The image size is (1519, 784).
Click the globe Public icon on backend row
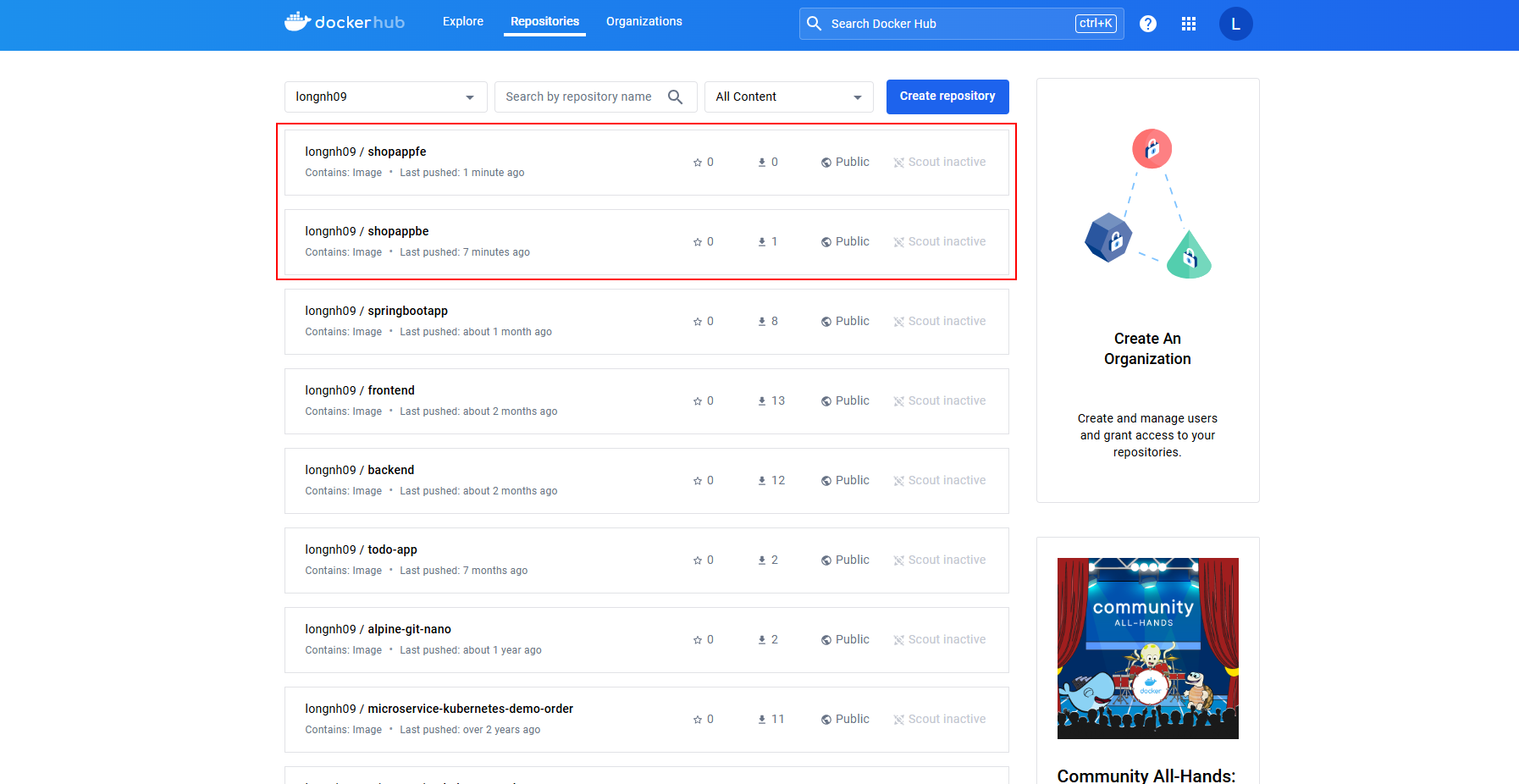point(826,481)
